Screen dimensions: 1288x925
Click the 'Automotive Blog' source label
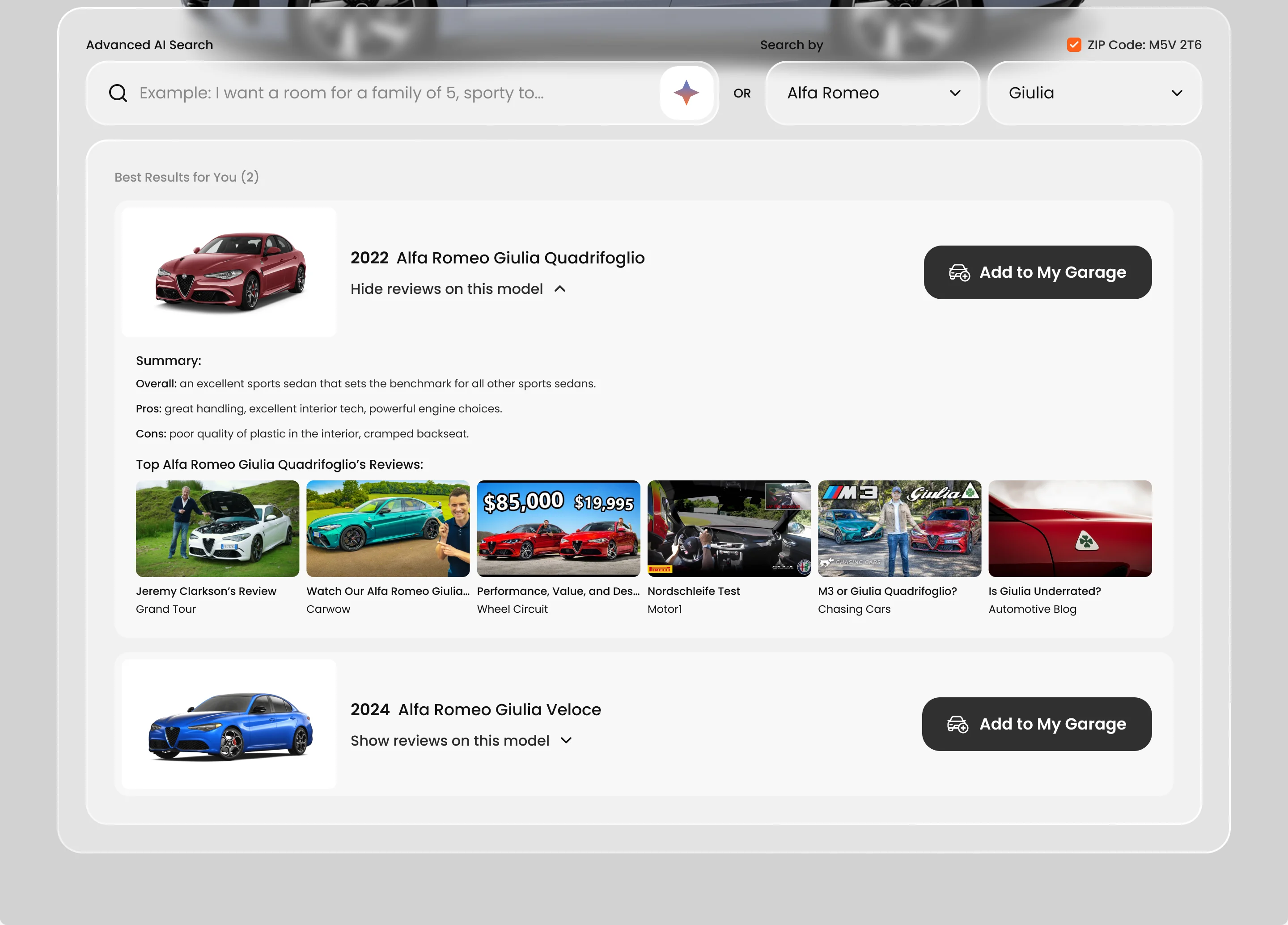point(1033,609)
